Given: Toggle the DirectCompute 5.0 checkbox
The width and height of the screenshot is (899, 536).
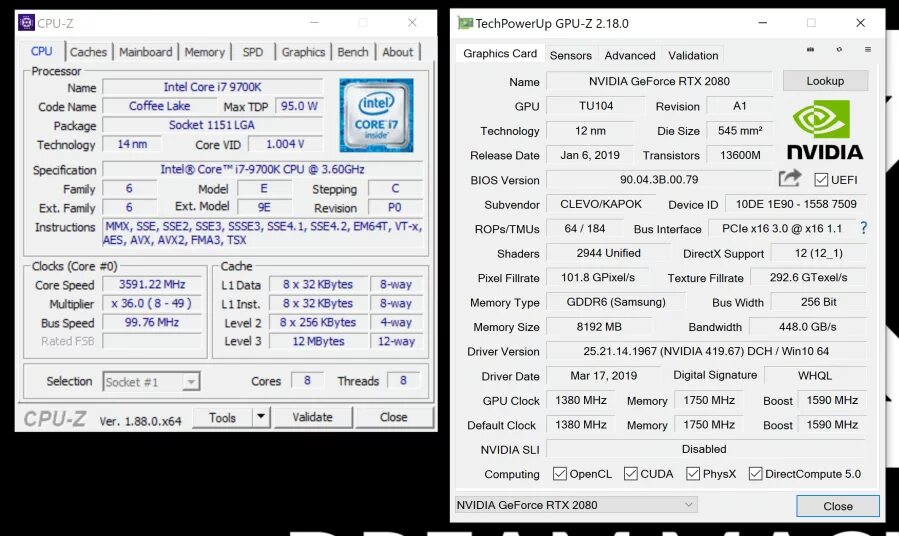Looking at the screenshot, I should [755, 474].
